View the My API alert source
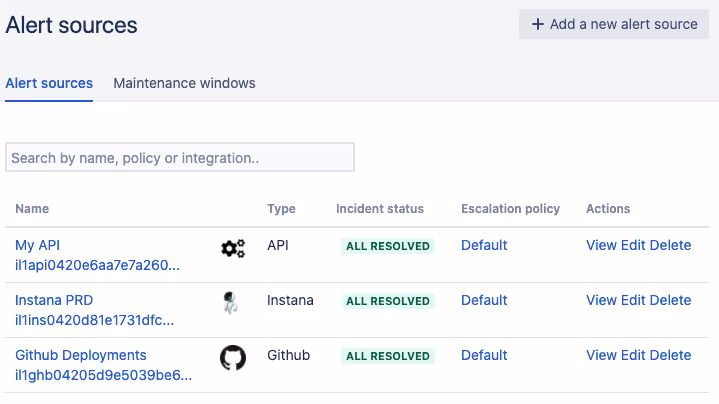719x404 pixels. point(601,245)
